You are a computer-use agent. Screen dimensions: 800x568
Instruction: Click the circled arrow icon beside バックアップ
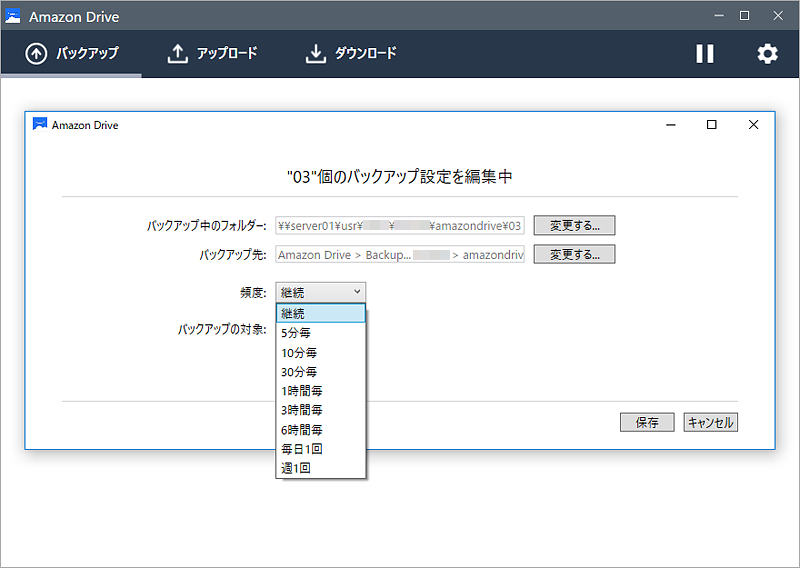(36, 54)
